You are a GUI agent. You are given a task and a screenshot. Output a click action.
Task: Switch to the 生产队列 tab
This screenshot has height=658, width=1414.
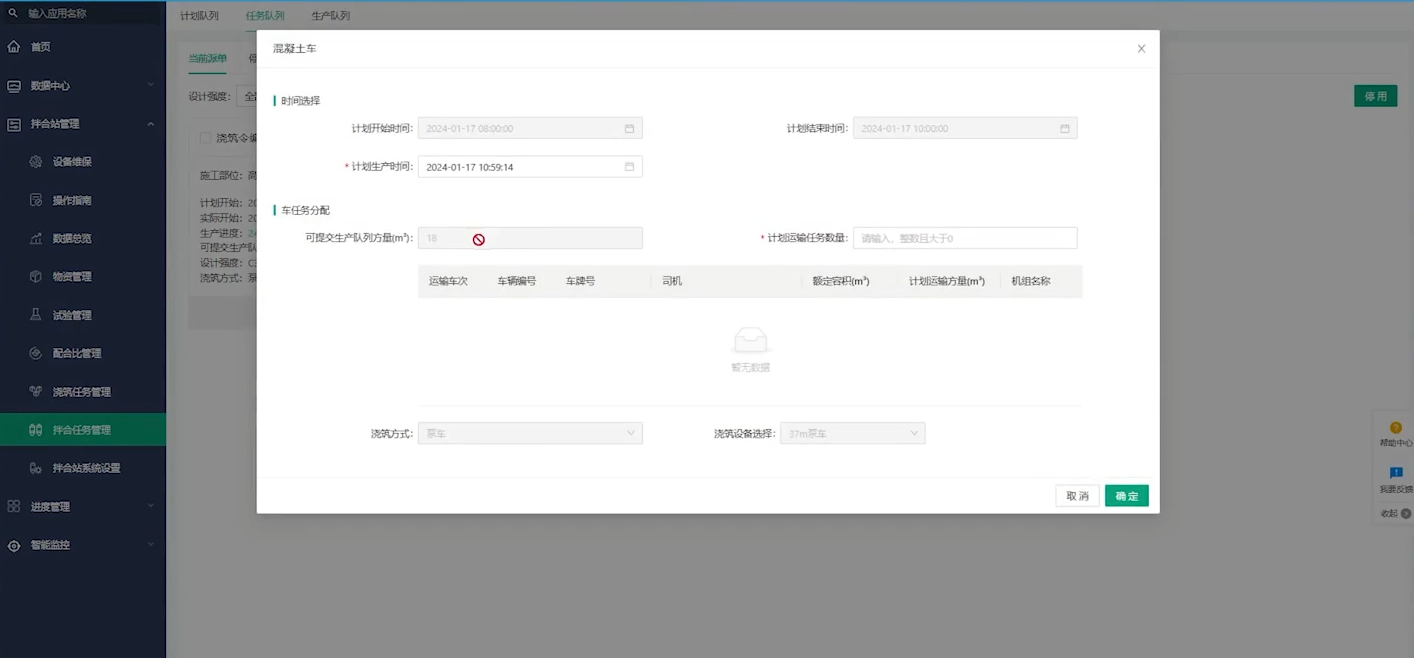[331, 16]
